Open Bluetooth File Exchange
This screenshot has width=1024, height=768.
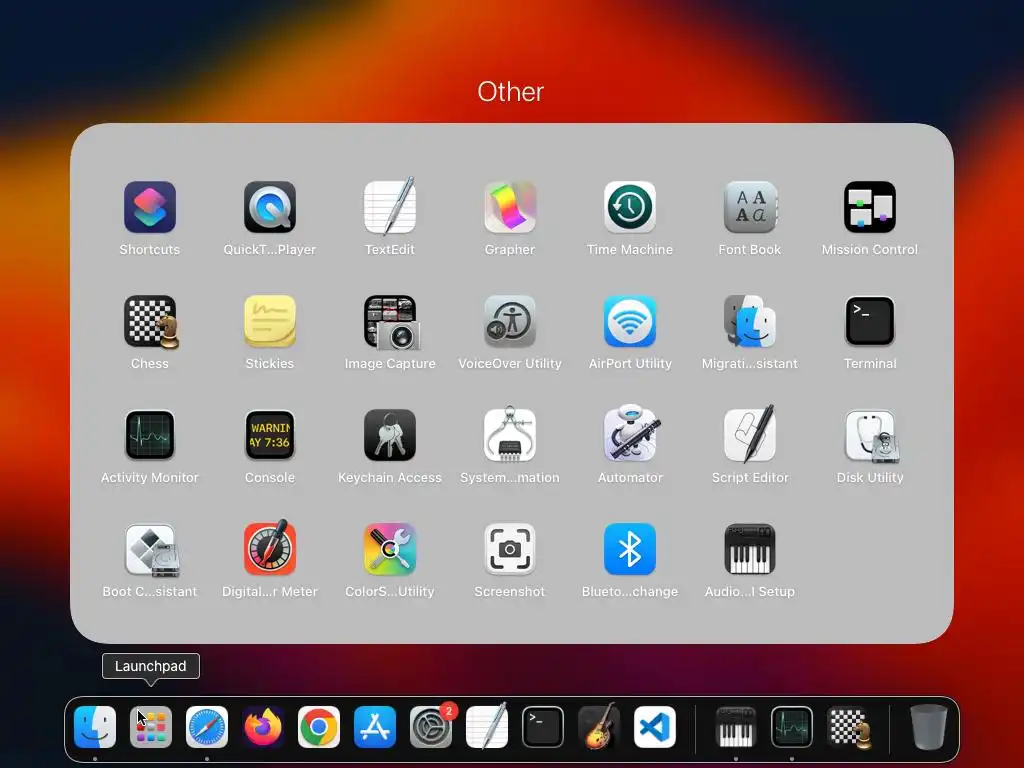pos(630,549)
